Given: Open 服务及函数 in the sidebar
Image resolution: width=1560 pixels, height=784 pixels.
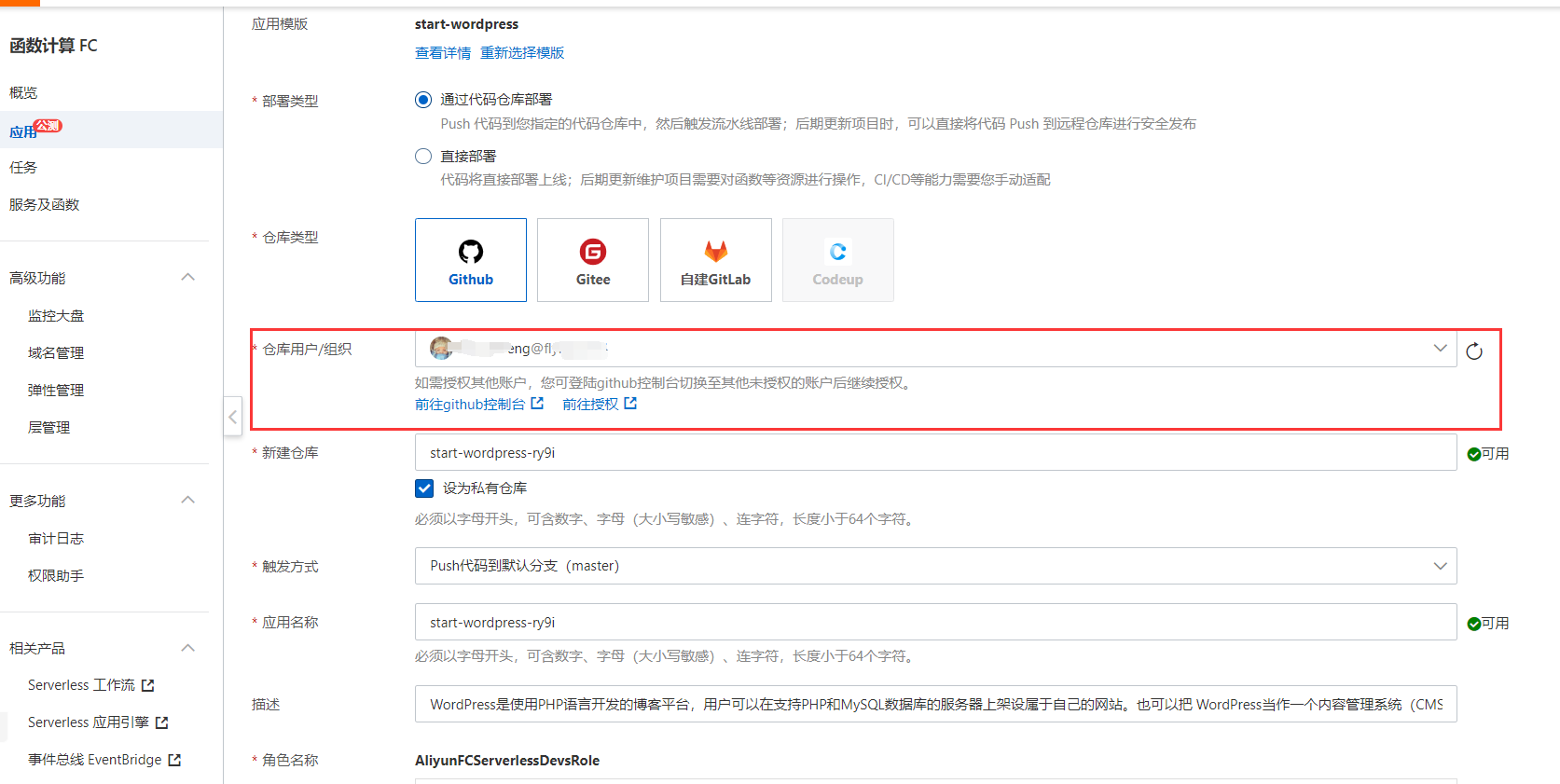Looking at the screenshot, I should point(44,205).
